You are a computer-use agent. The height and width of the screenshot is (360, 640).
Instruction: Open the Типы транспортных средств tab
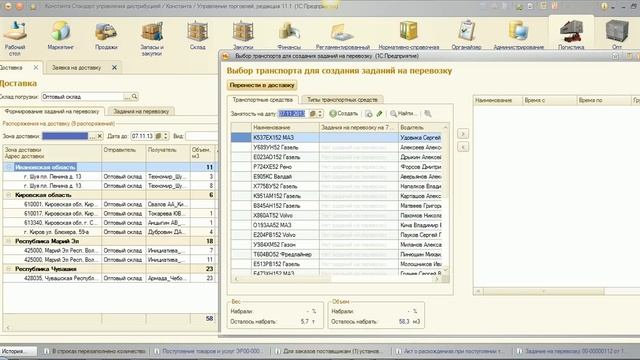[x=342, y=100]
